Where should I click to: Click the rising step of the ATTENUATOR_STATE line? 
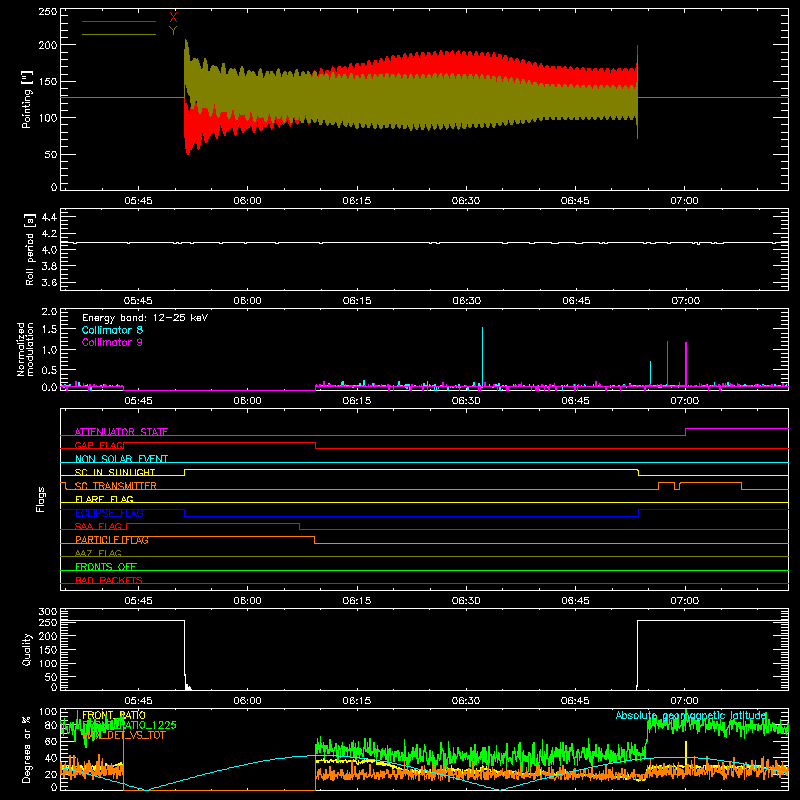[x=686, y=432]
